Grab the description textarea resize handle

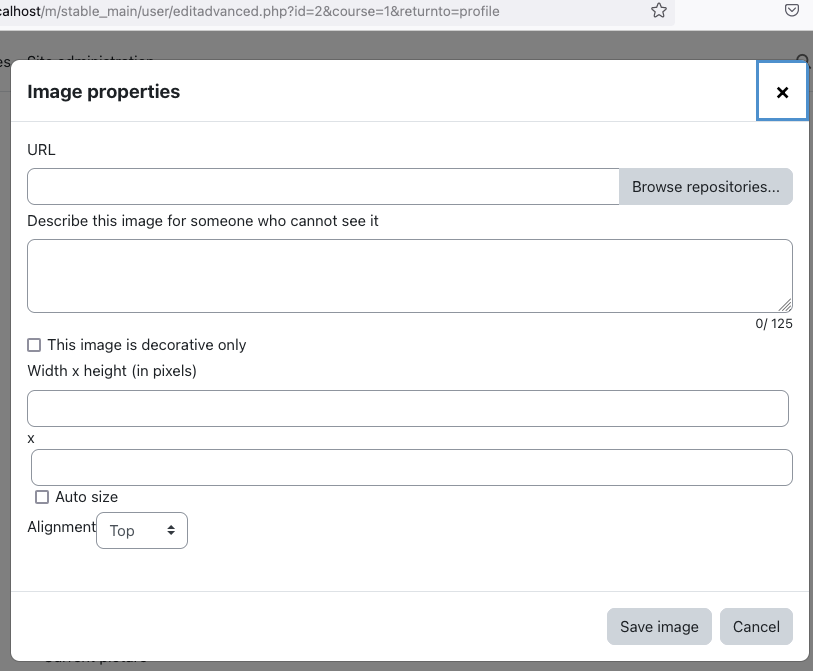785,305
